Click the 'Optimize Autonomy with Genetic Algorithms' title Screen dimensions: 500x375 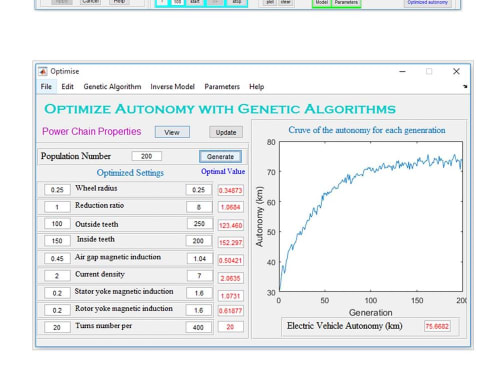point(220,109)
